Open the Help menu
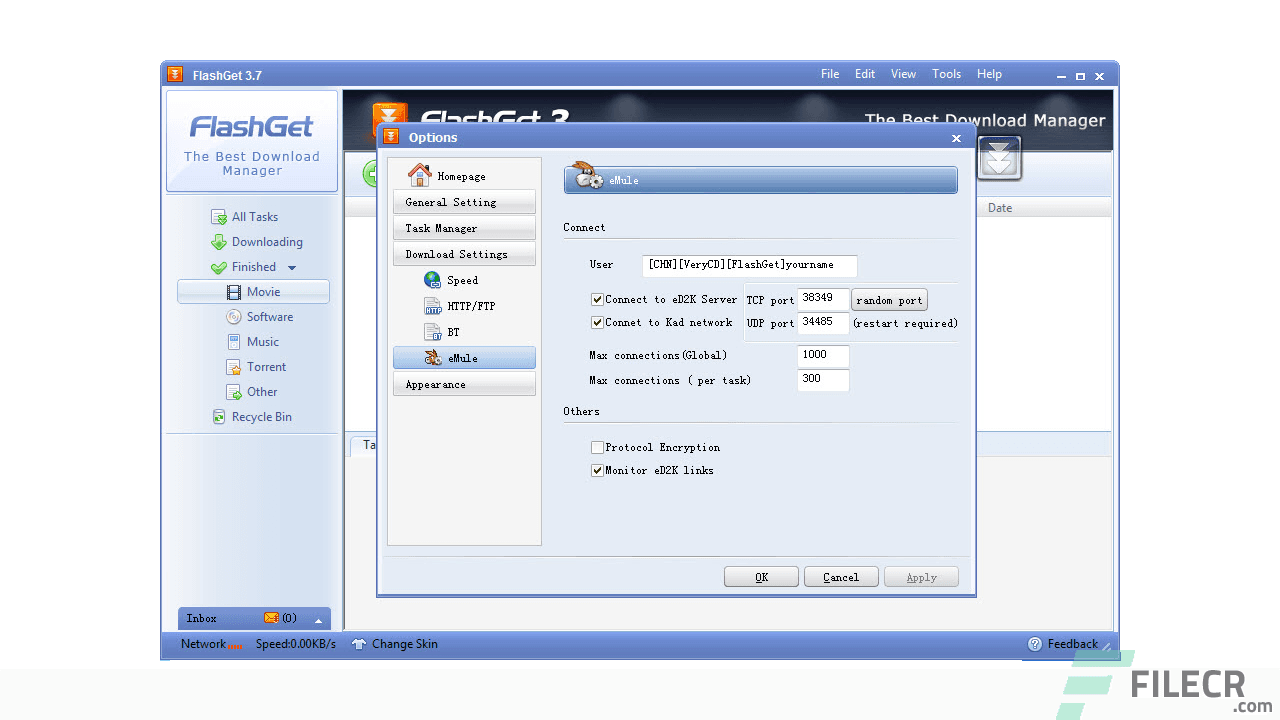Viewport: 1280px width, 720px height. point(989,74)
